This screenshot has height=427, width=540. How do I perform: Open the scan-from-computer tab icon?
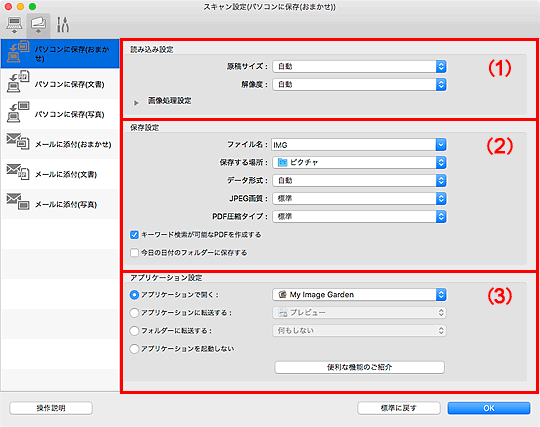coord(14,25)
